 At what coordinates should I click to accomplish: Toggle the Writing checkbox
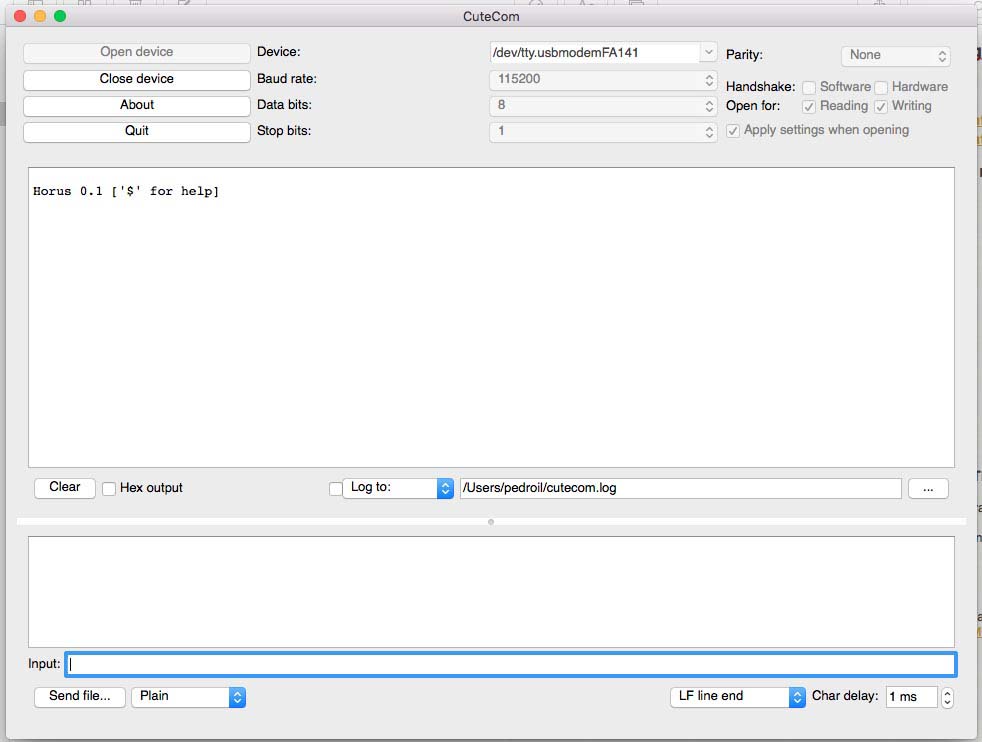881,106
